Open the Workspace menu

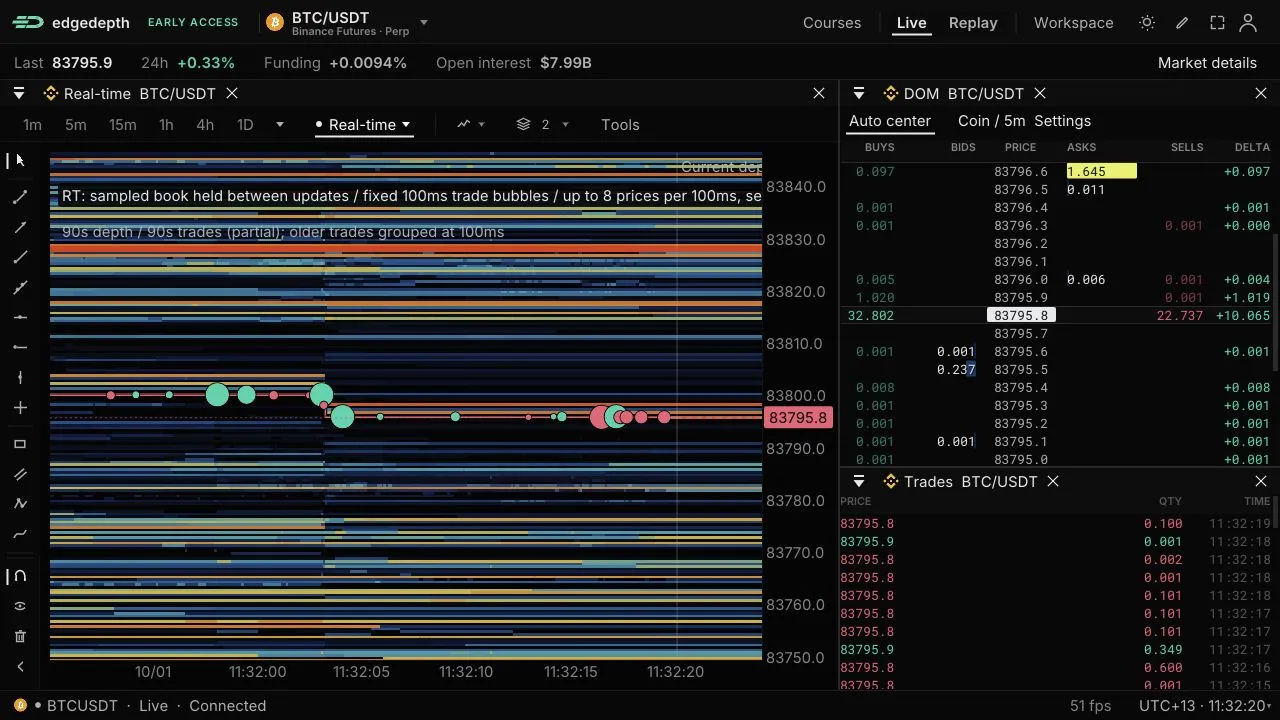coord(1073,23)
